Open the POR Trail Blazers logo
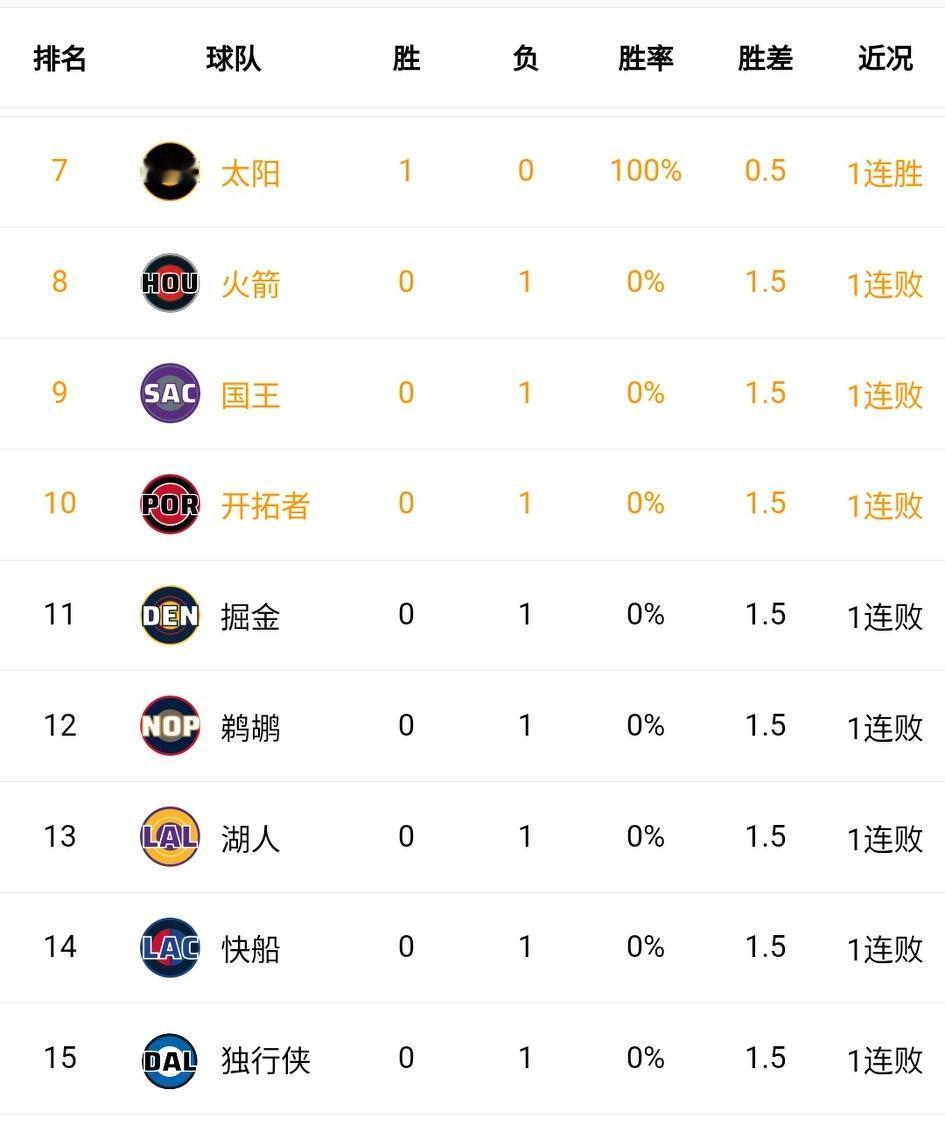 pos(170,505)
